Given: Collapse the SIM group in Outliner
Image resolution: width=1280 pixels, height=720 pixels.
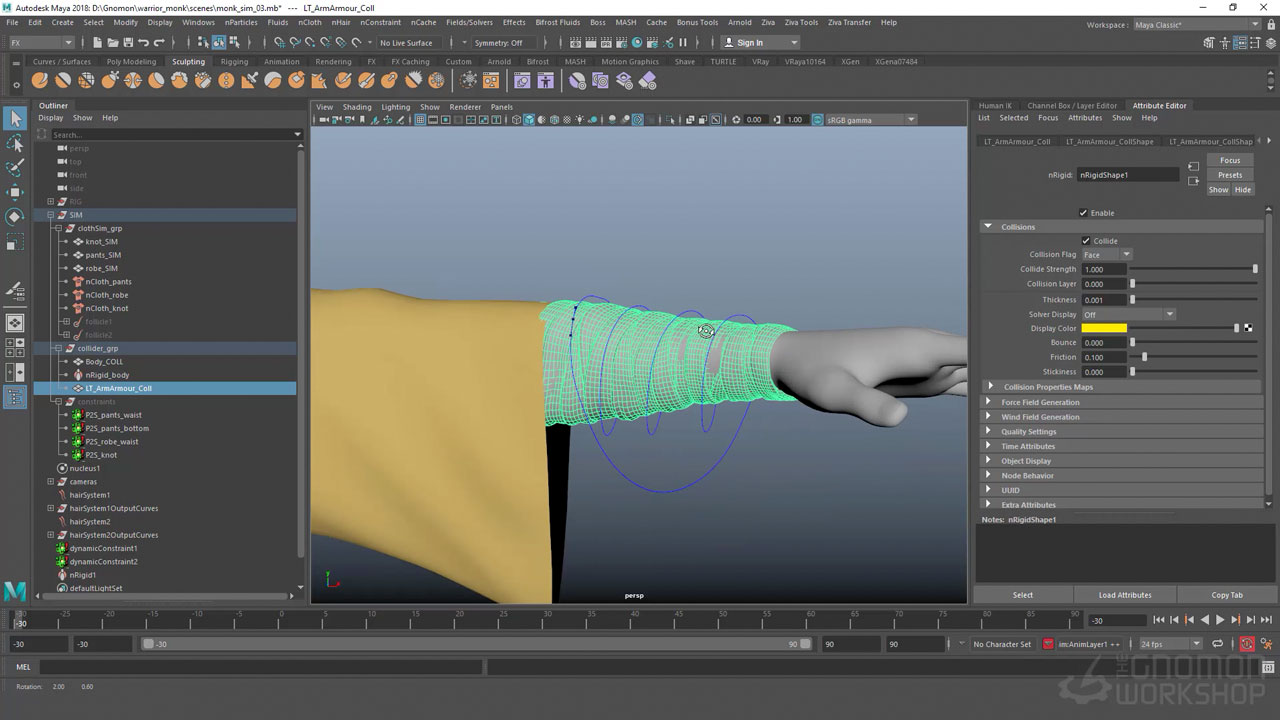Looking at the screenshot, I should coord(51,215).
